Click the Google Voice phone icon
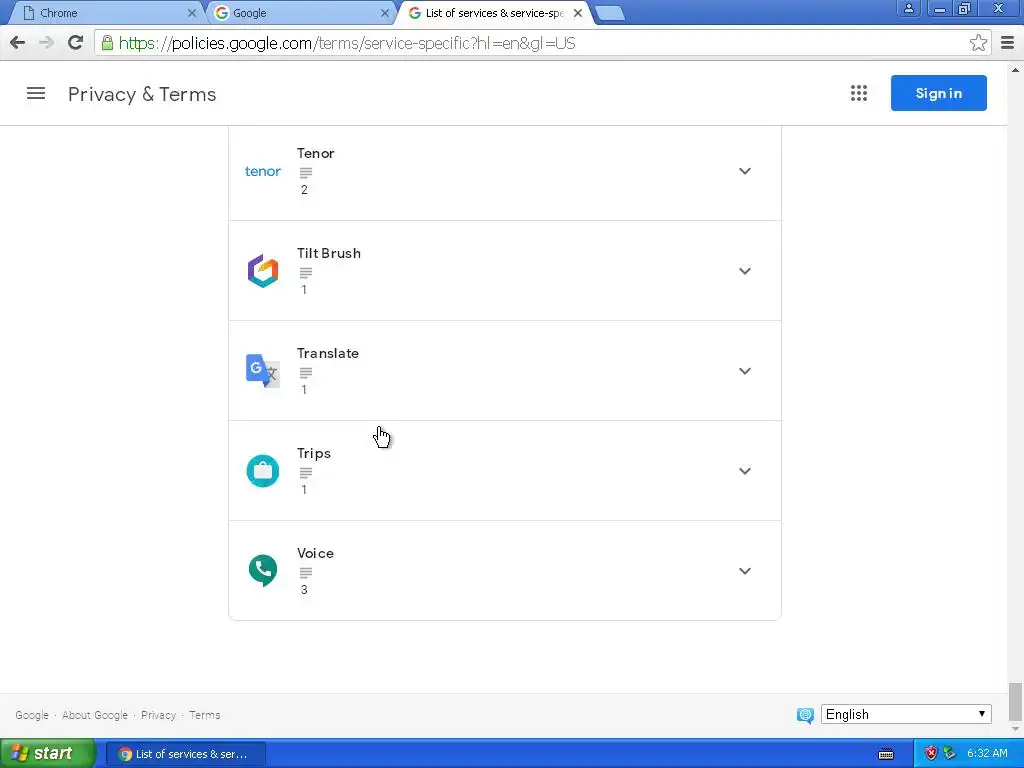The width and height of the screenshot is (1024, 768). pos(263,570)
